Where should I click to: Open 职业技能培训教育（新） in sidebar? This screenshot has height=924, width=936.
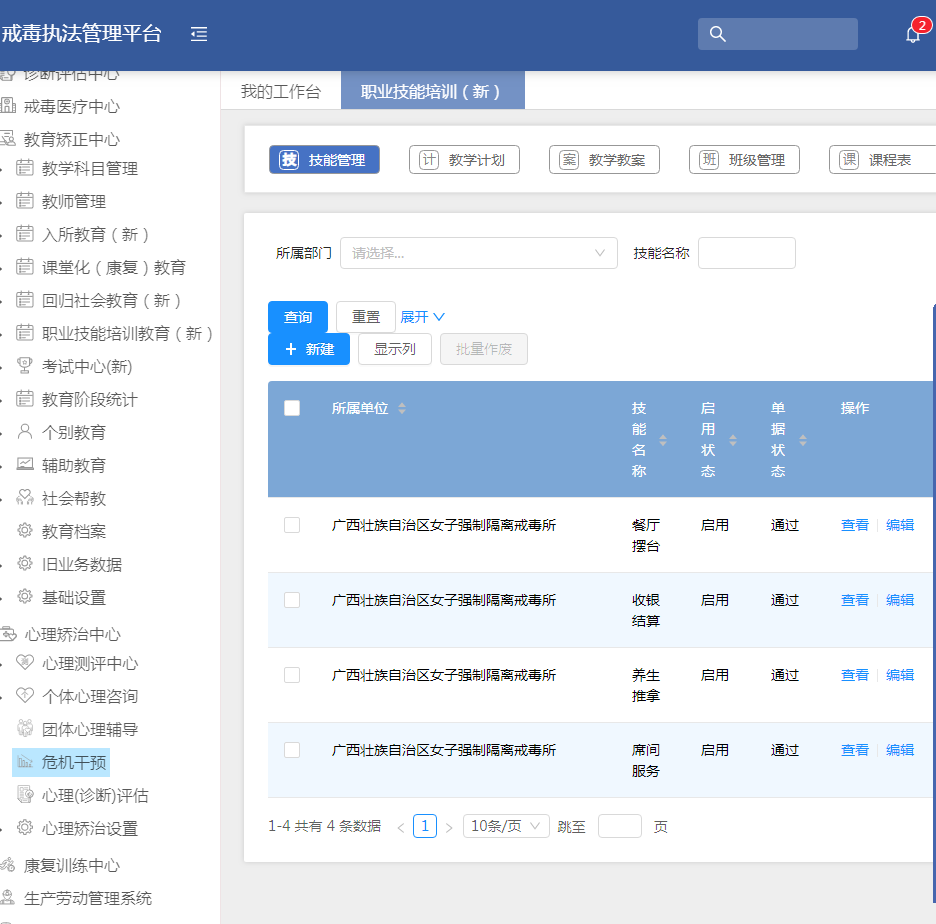(127, 333)
